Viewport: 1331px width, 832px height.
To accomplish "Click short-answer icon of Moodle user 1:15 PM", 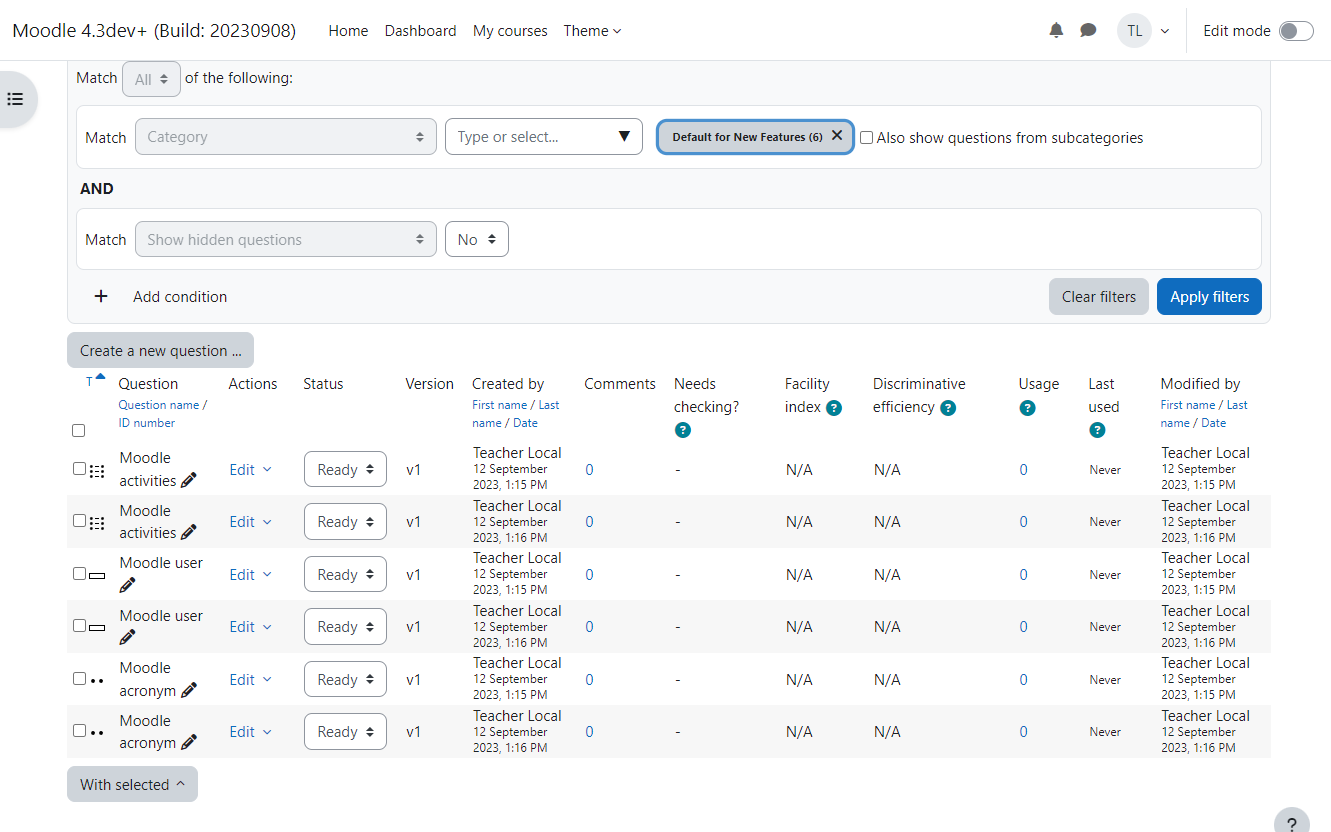I will 97,575.
